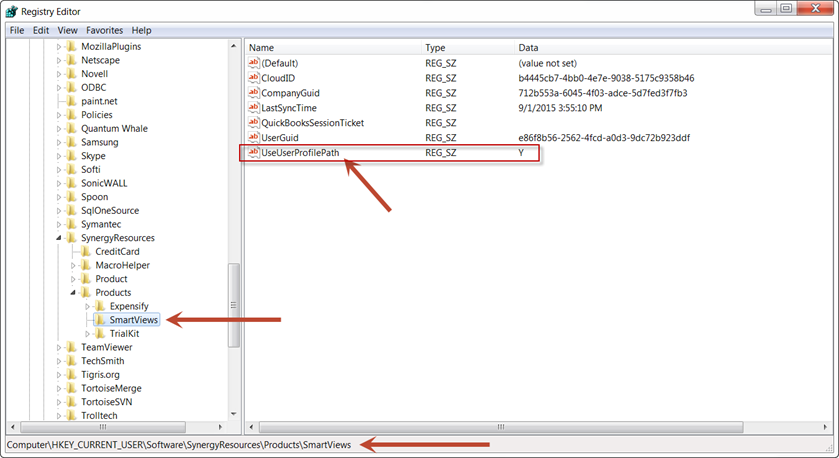Click the CloudID data b4445cb7 GUID

[x=606, y=78]
